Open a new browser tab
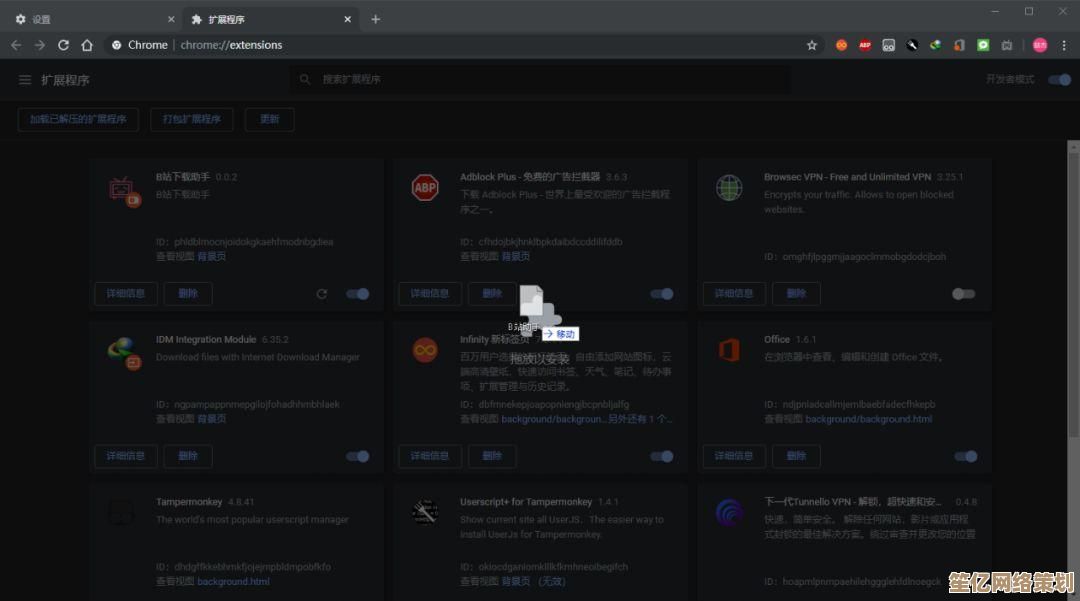Image resolution: width=1080 pixels, height=601 pixels. [375, 19]
